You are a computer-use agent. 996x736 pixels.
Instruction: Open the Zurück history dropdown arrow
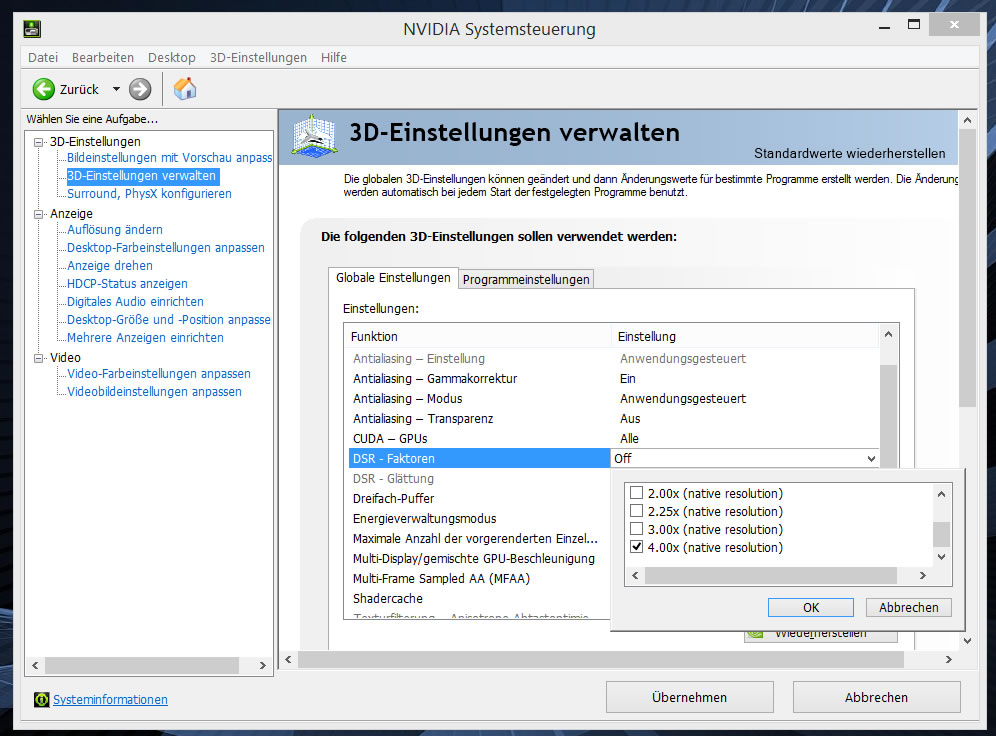(116, 89)
